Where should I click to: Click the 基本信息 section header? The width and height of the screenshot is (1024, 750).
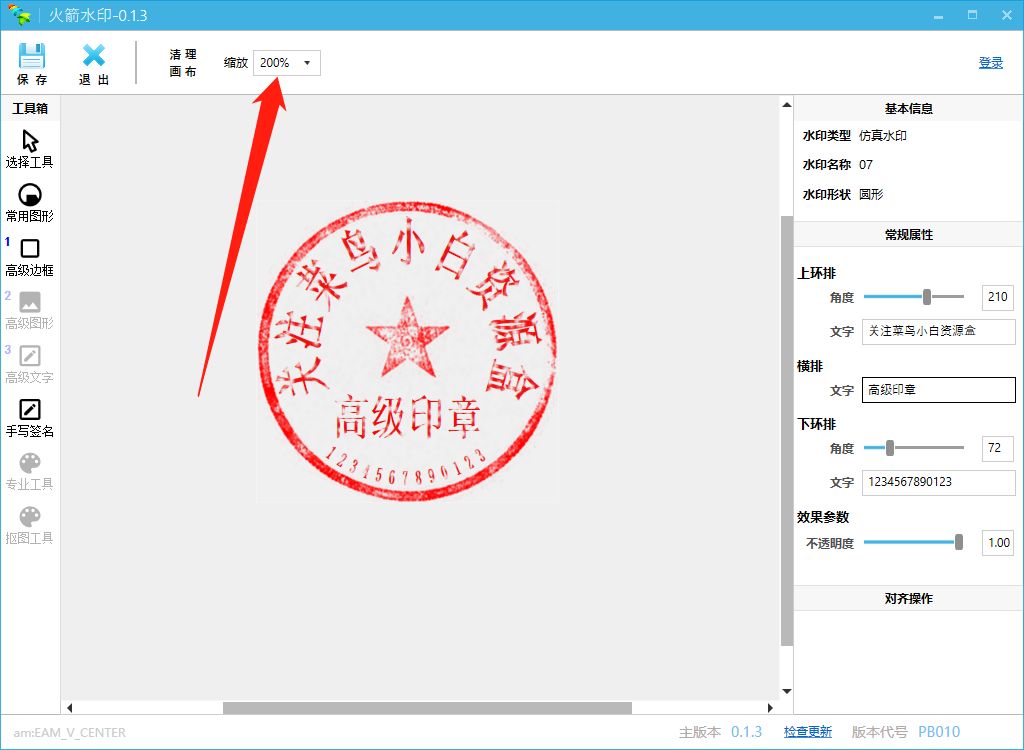[908, 108]
